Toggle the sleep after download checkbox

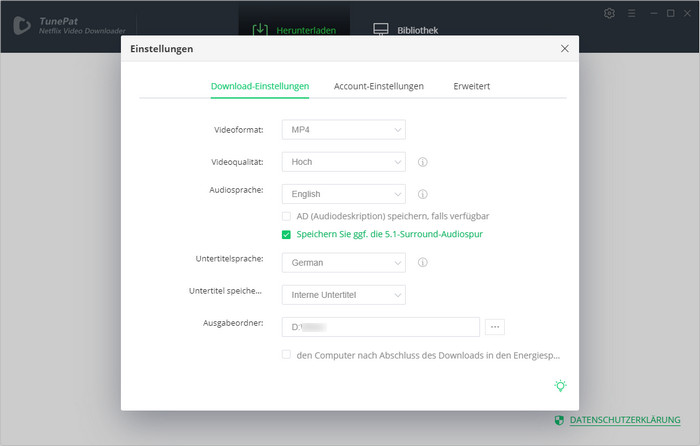click(x=287, y=354)
